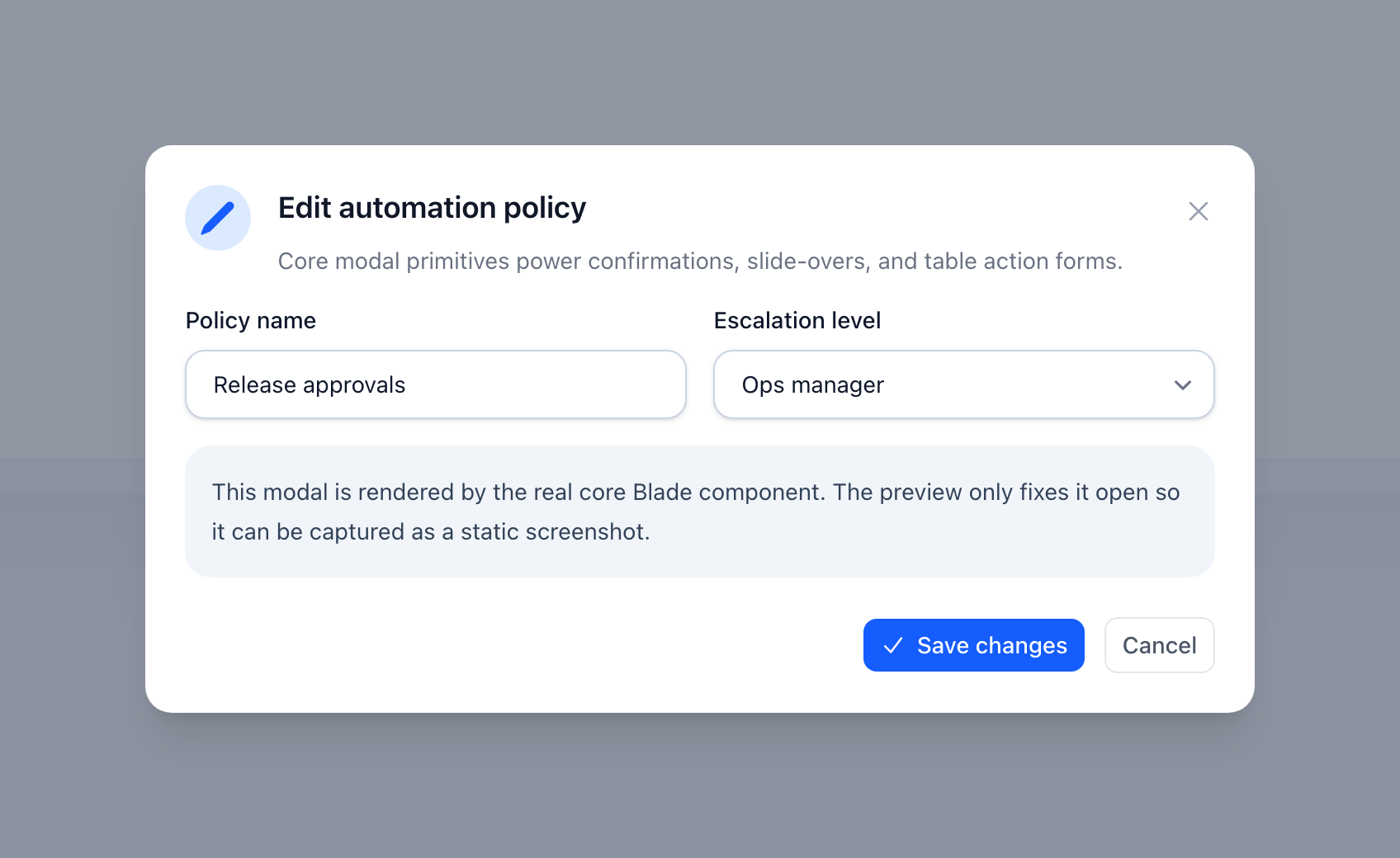Screen dimensions: 1400x858
Task: Close the Edit automation policy modal
Action: [x=1198, y=211]
